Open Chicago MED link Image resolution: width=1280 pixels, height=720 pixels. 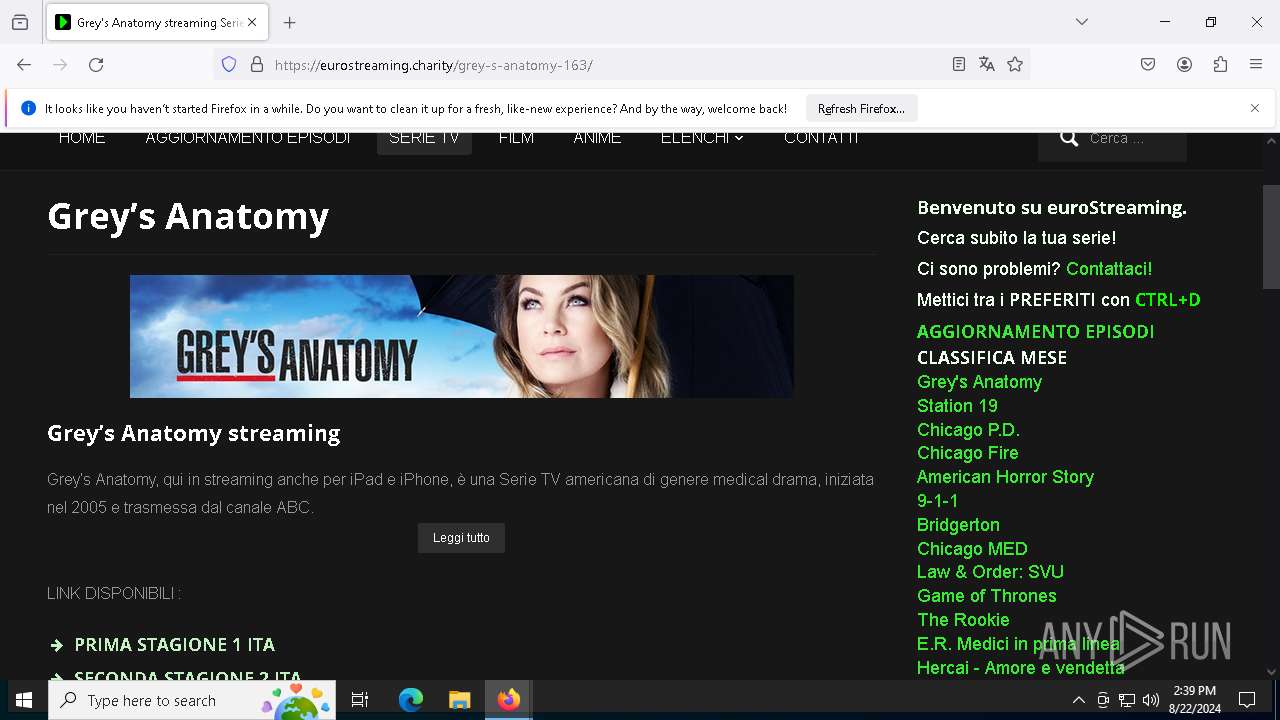pyautogui.click(x=972, y=549)
